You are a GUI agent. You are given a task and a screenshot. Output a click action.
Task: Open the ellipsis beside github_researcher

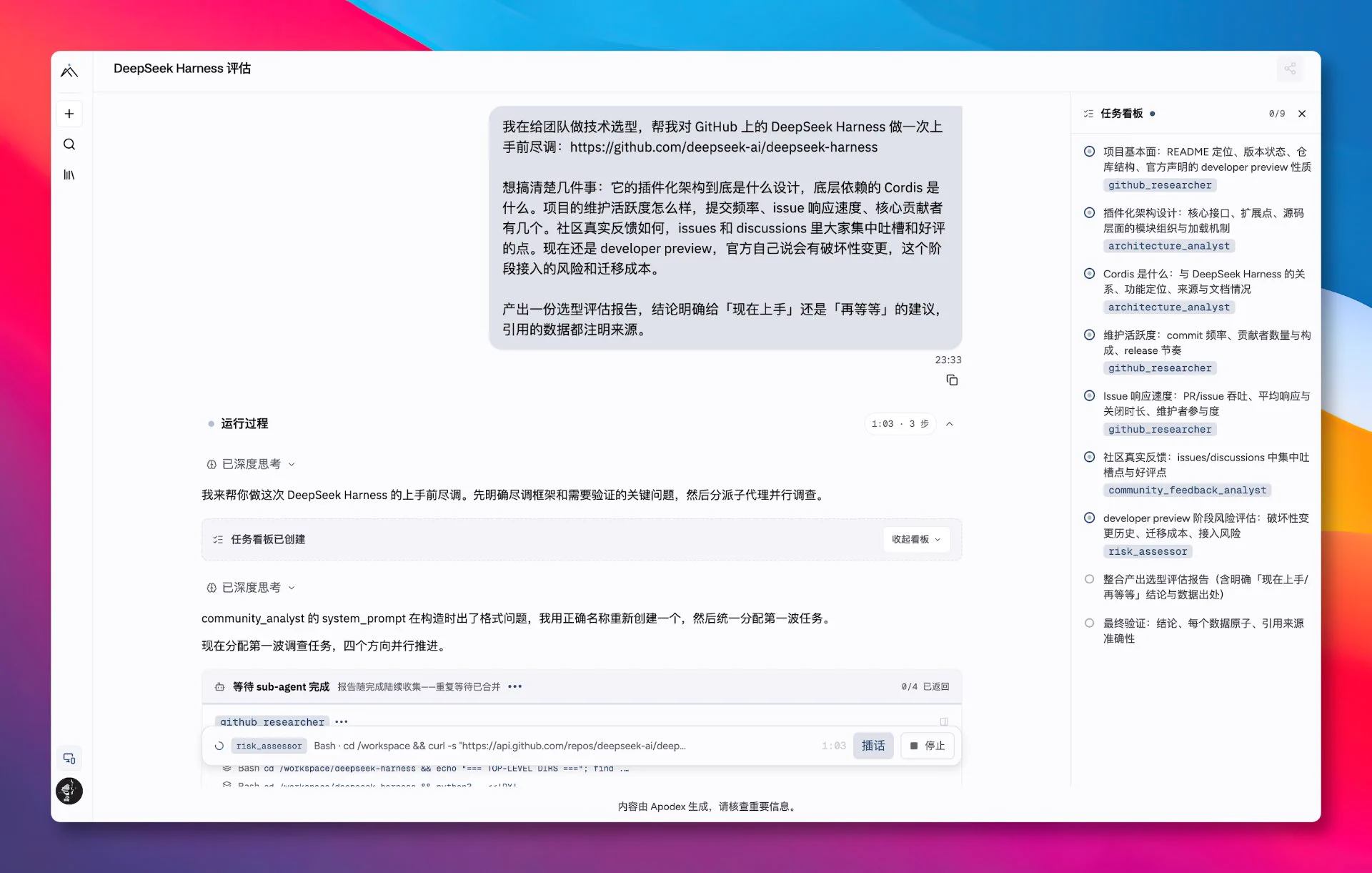(342, 722)
